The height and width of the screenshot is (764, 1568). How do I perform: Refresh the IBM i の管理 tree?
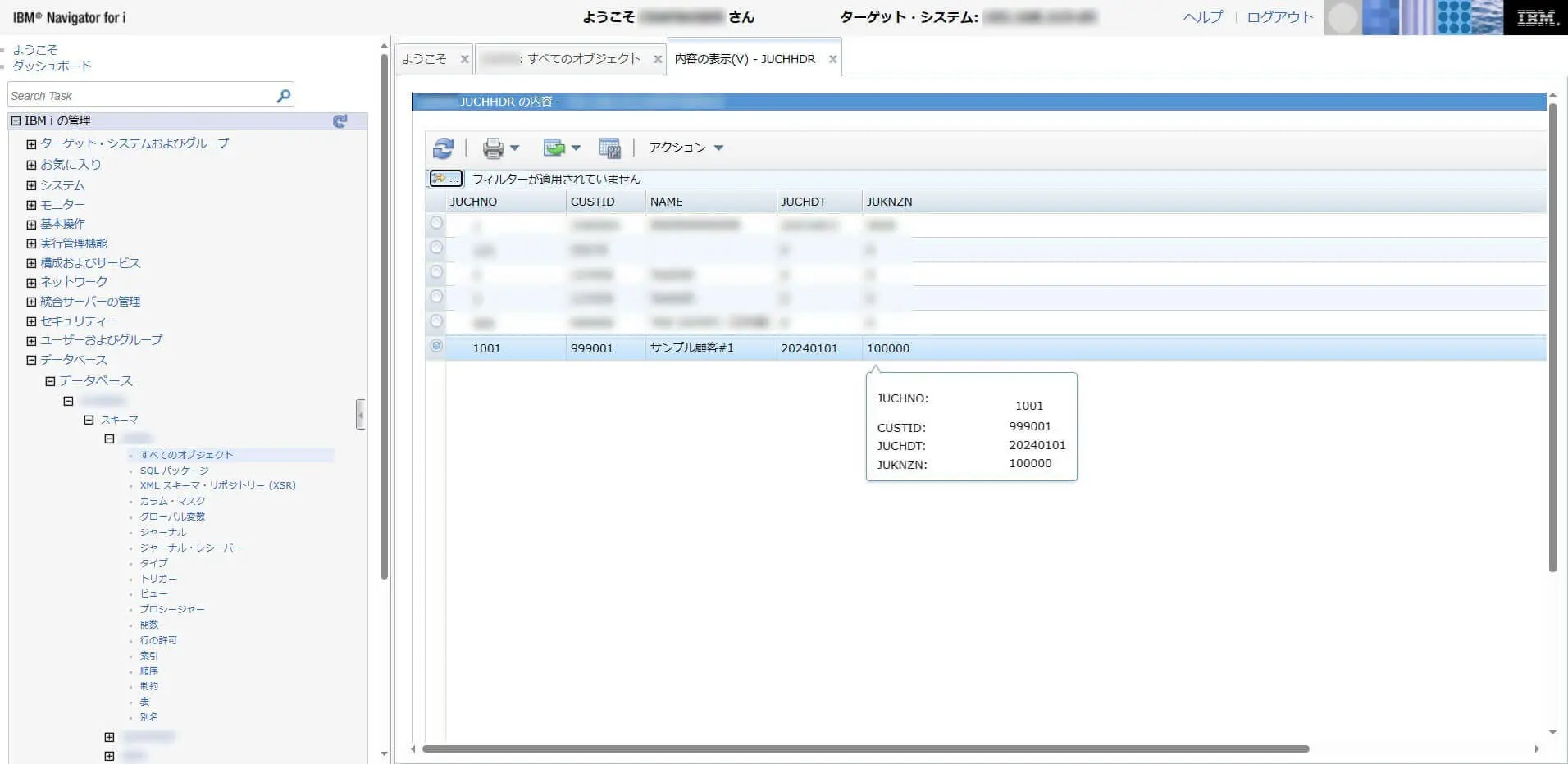tap(340, 121)
